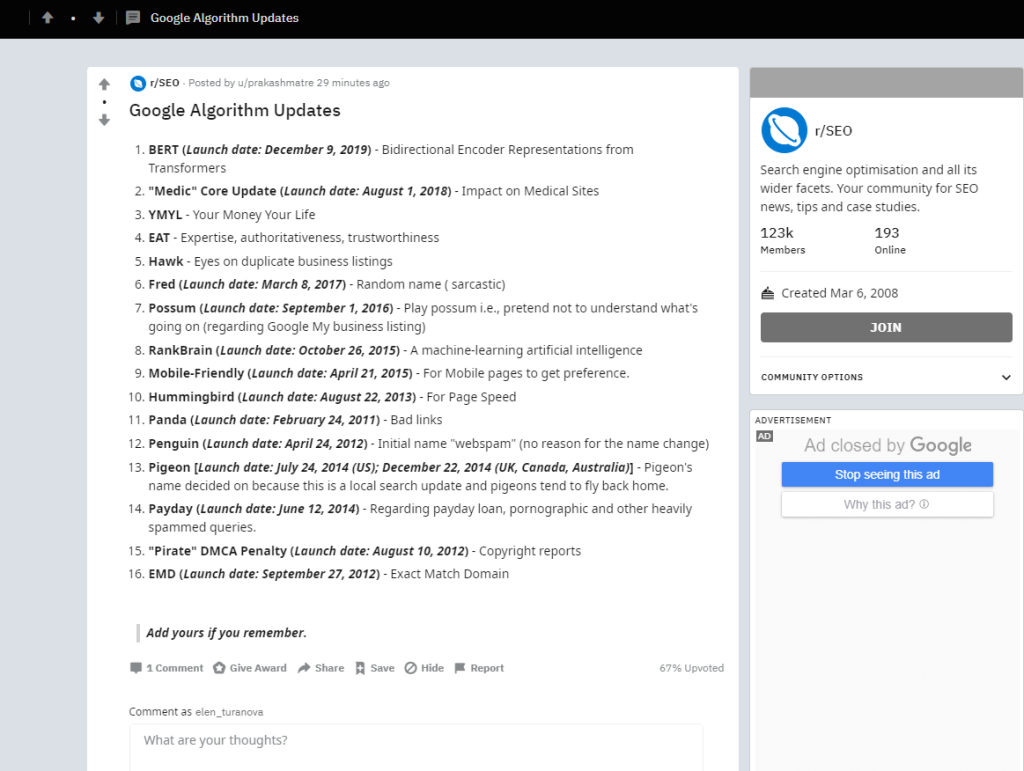The image size is (1024, 771).
Task: Click the large r/SEO logo in sidebar
Action: point(784,130)
